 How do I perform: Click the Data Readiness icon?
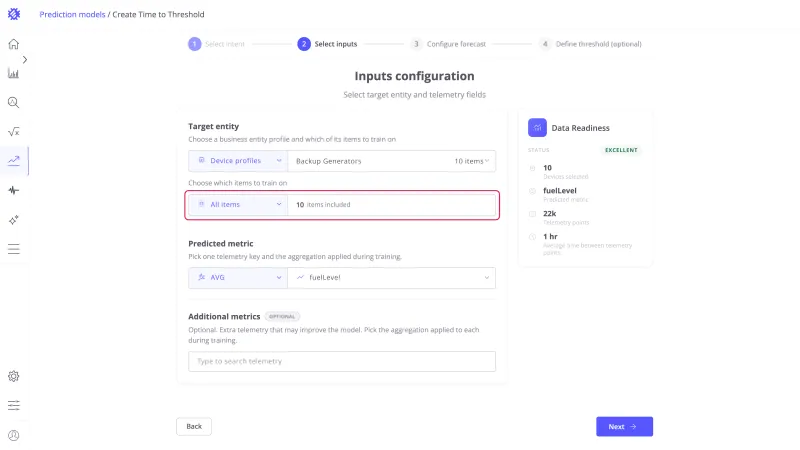click(537, 128)
